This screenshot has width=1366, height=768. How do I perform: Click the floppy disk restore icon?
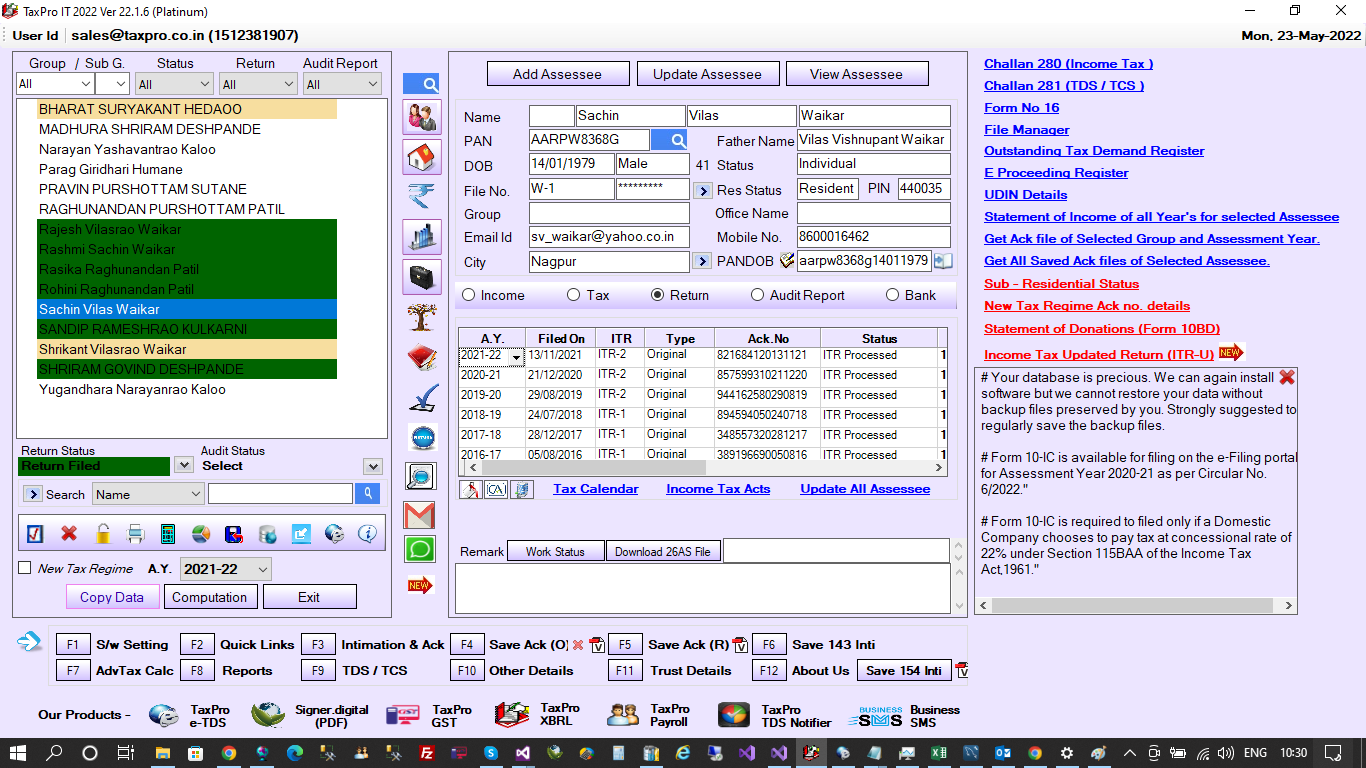(x=233, y=534)
